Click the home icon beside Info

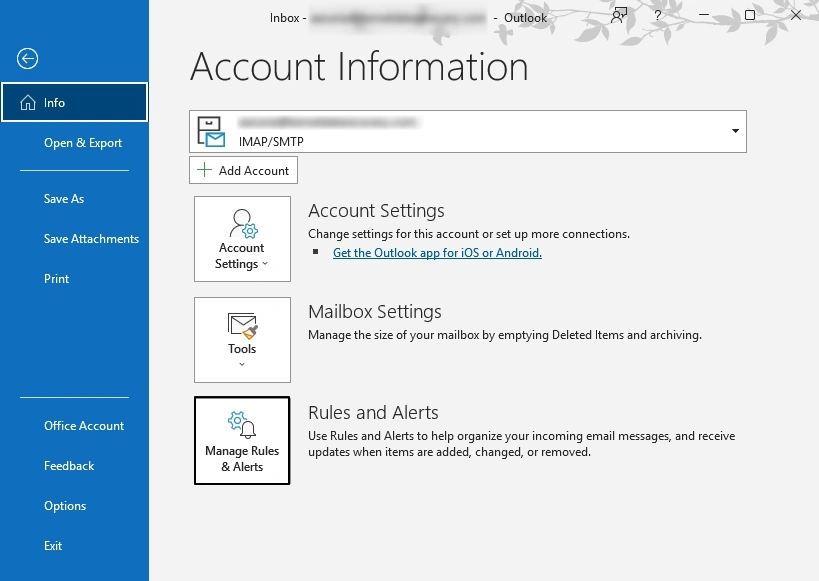coord(28,102)
